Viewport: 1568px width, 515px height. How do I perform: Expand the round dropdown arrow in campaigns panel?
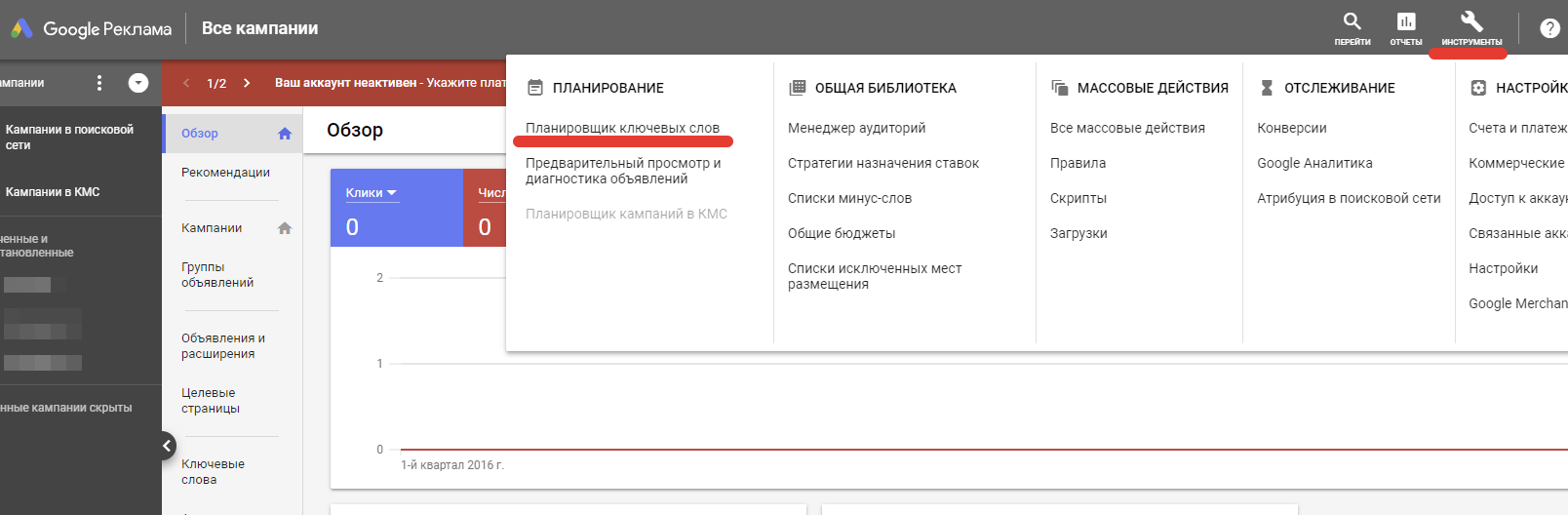tap(138, 83)
